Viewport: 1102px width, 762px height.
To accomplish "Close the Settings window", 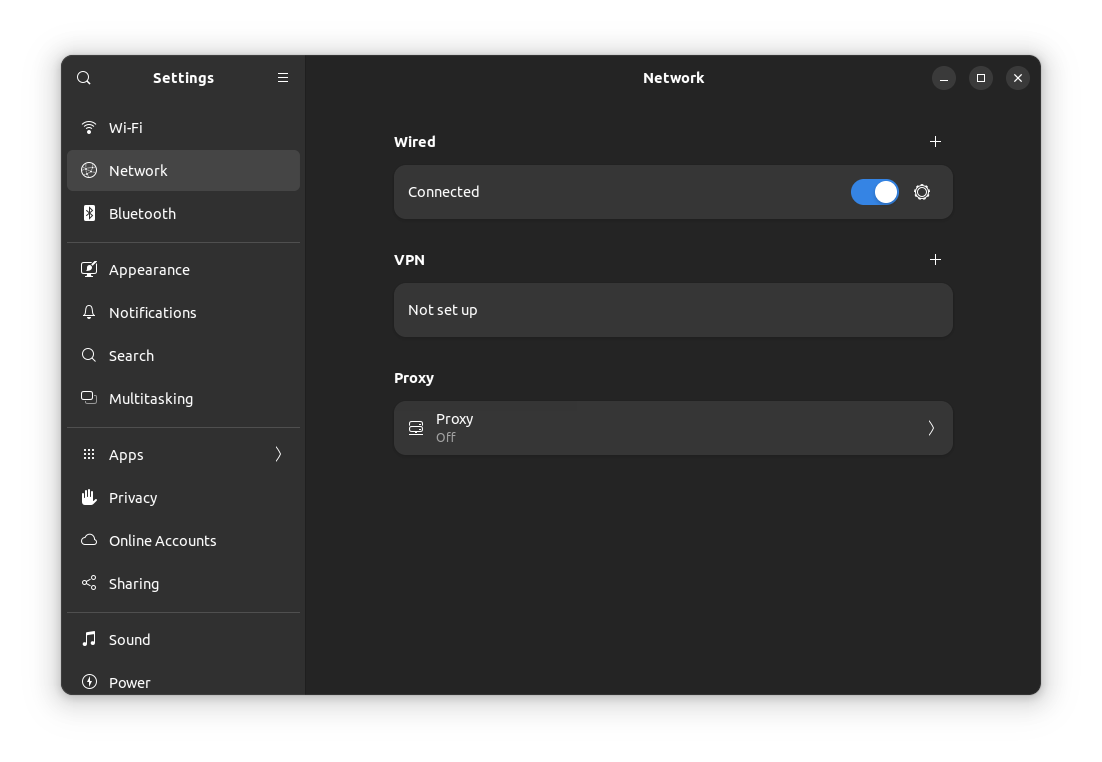I will pos(1018,78).
